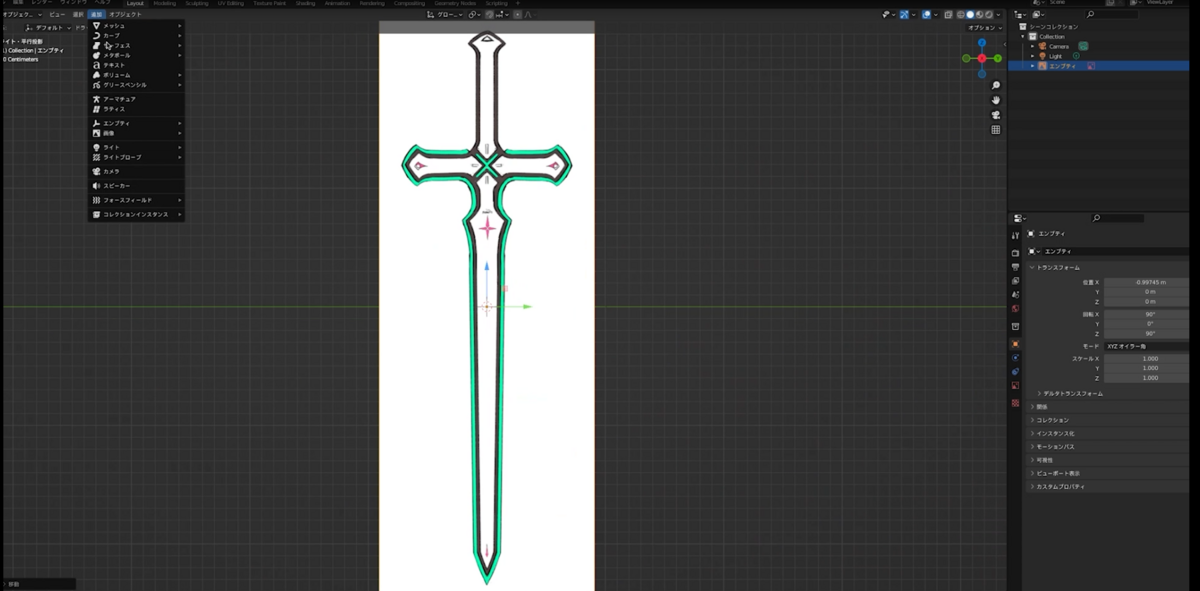Expand the Relations (関係) panel

(1032, 407)
